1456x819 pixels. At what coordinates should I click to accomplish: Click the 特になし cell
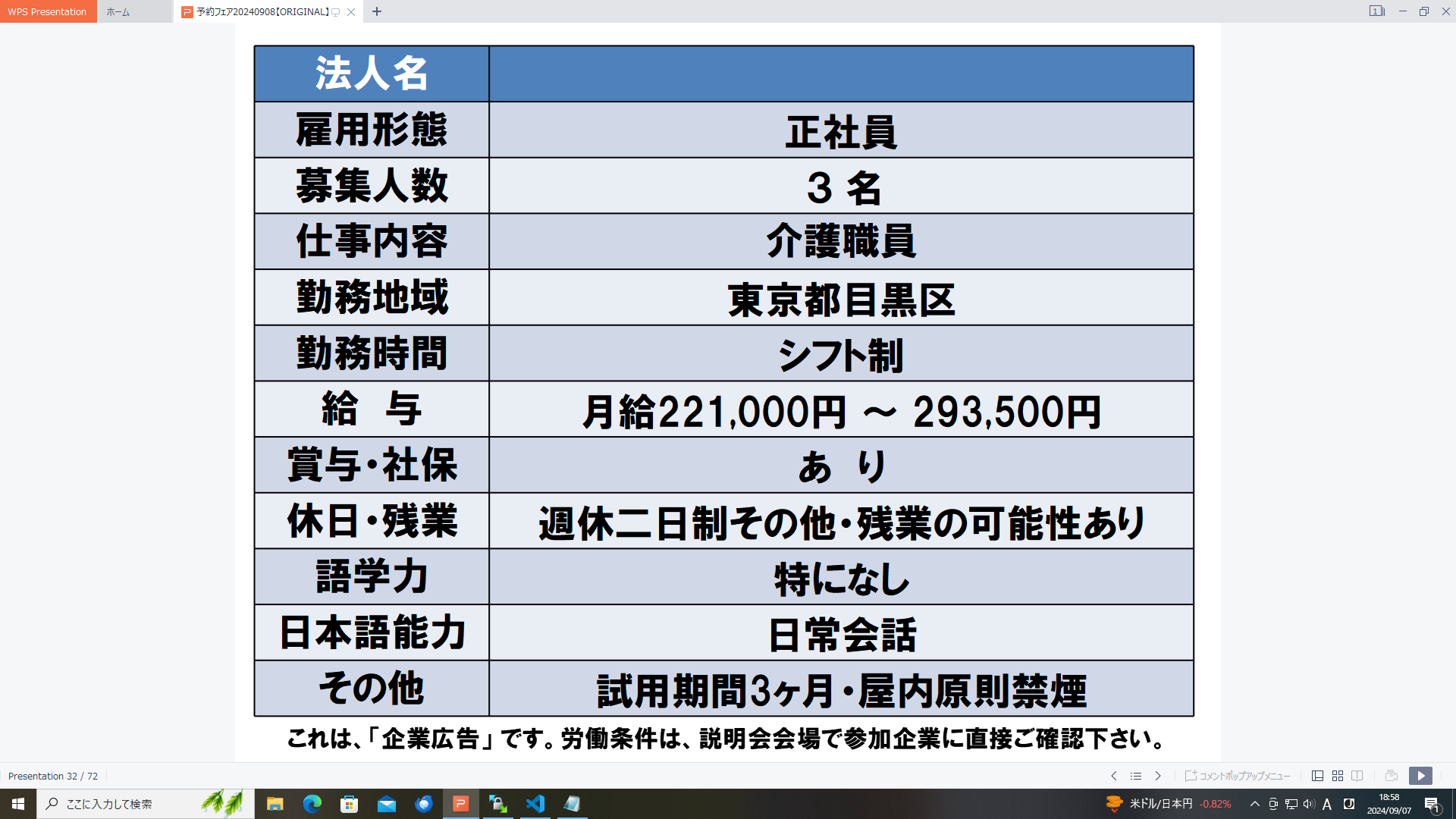pyautogui.click(x=842, y=577)
